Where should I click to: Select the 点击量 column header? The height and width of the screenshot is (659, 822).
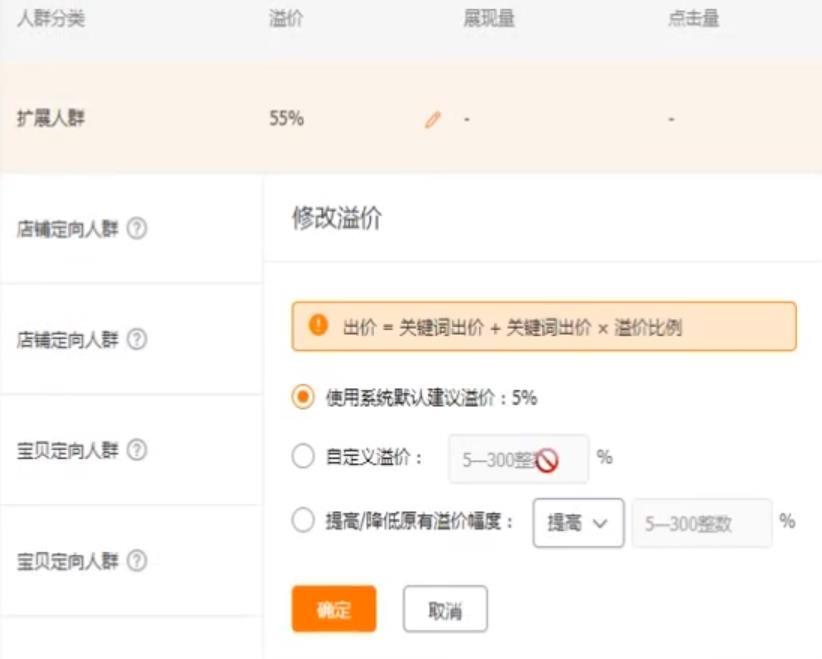(694, 19)
